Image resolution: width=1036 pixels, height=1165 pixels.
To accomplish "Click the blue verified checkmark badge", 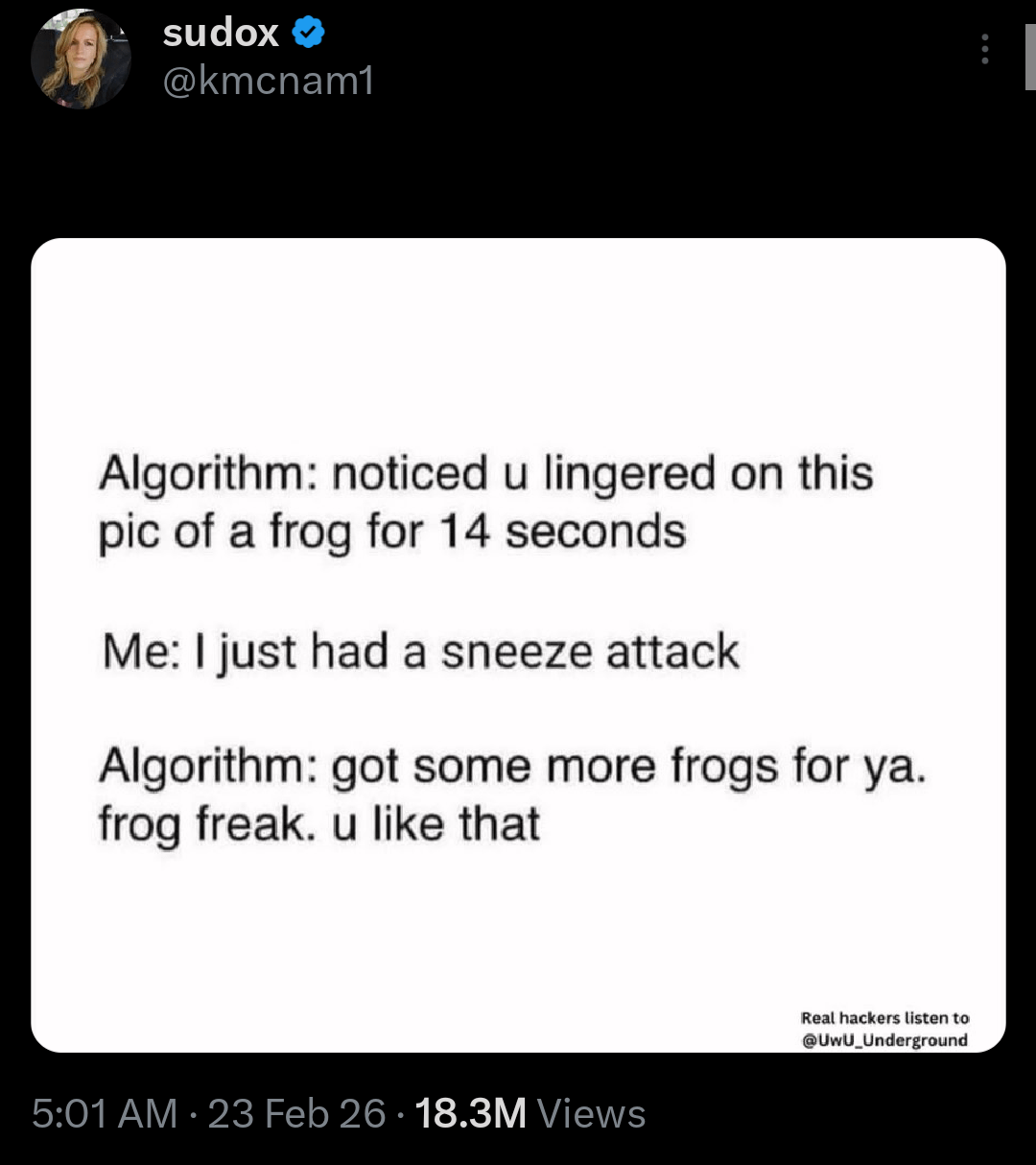I will coord(308,34).
